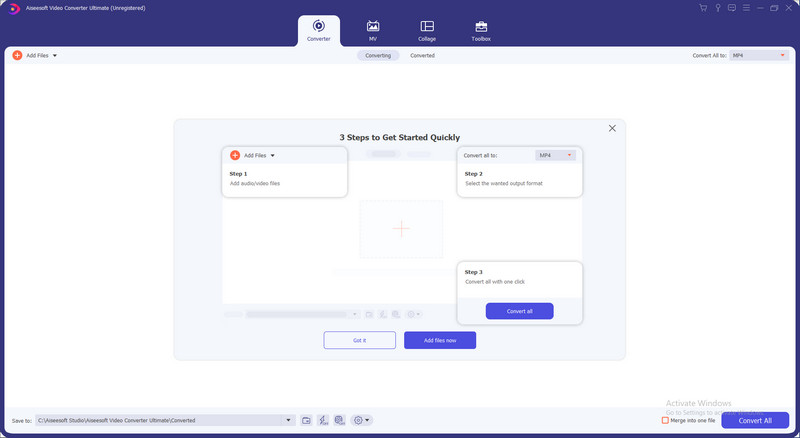This screenshot has width=800, height=438.
Task: Click the shopping cart purchase icon
Action: point(703,8)
